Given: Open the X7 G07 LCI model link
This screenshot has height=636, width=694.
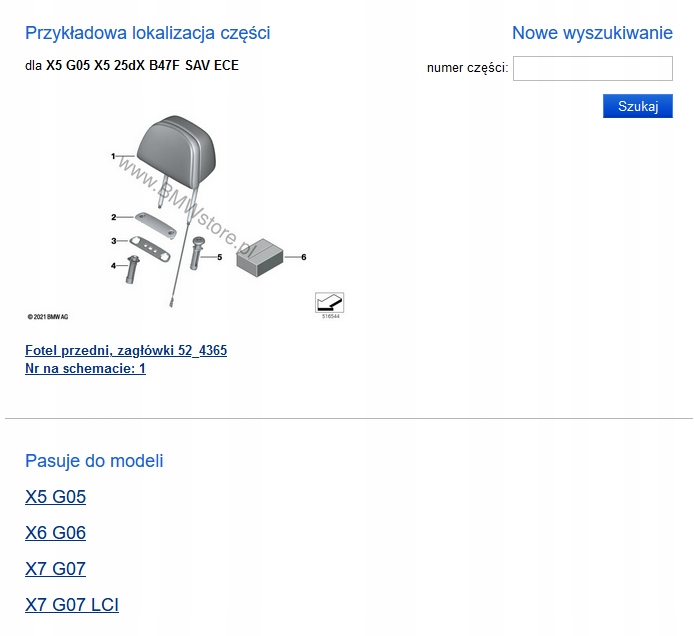Looking at the screenshot, I should [x=72, y=605].
